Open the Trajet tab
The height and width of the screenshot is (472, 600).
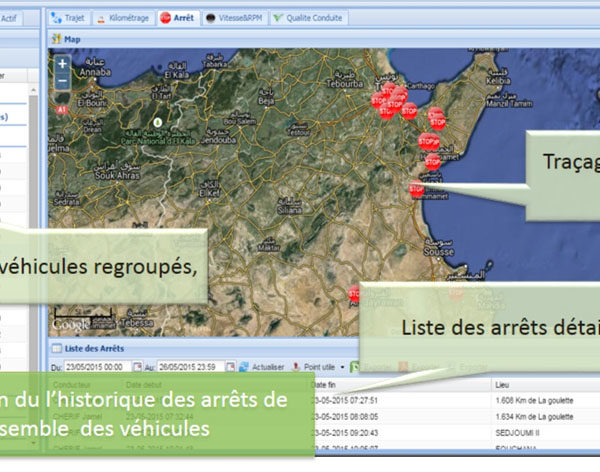[71, 18]
